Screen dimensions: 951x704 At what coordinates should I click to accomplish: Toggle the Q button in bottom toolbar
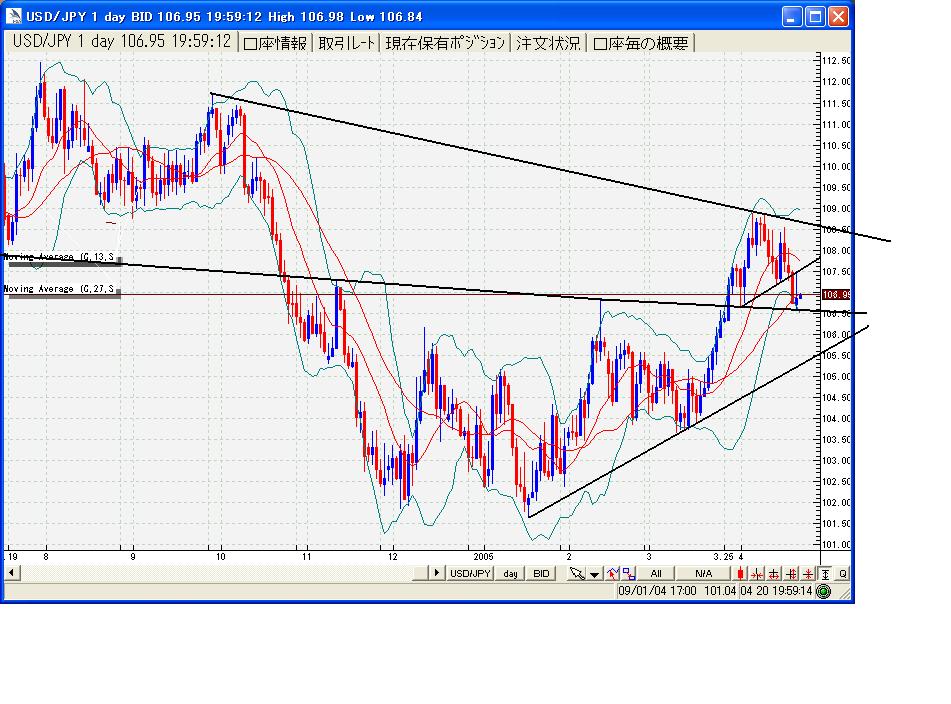pos(842,574)
